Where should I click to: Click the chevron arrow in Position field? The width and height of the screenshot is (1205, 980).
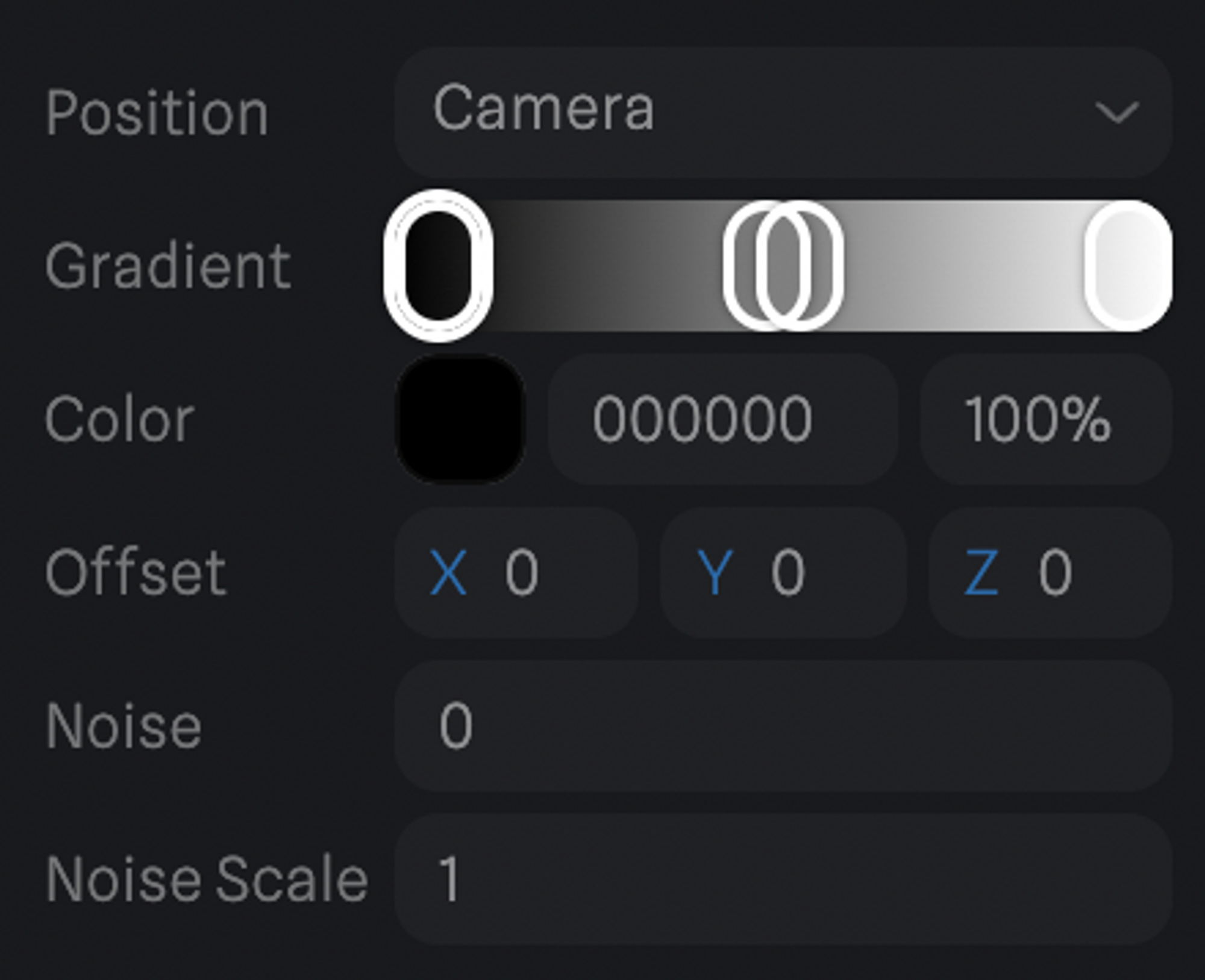(x=1116, y=113)
